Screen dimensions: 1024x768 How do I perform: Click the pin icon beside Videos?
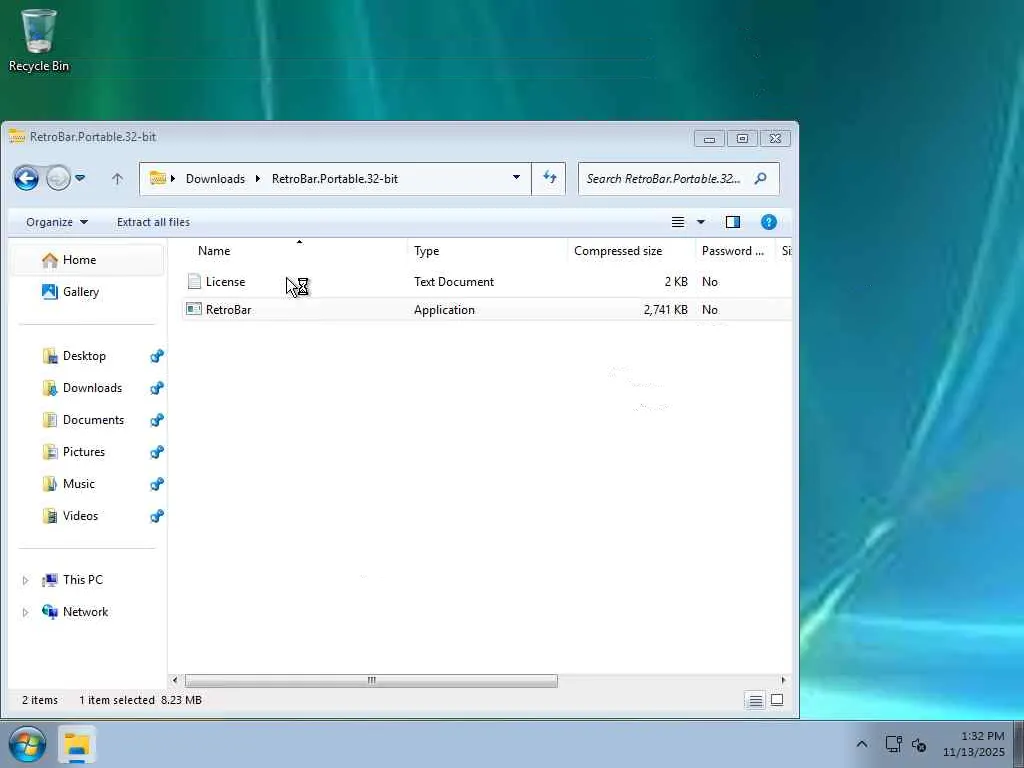tap(157, 516)
